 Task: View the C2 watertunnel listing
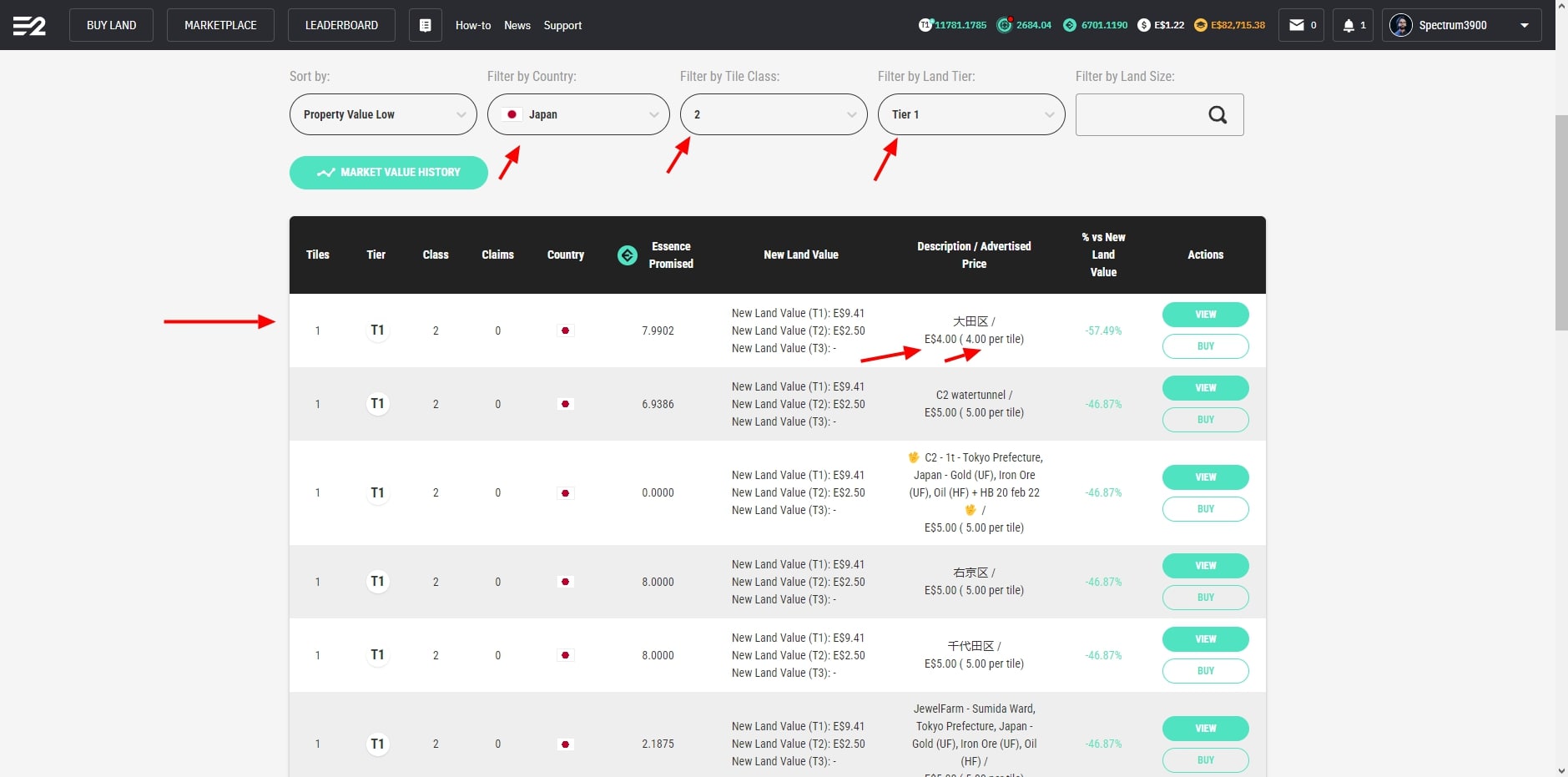[1205, 388]
